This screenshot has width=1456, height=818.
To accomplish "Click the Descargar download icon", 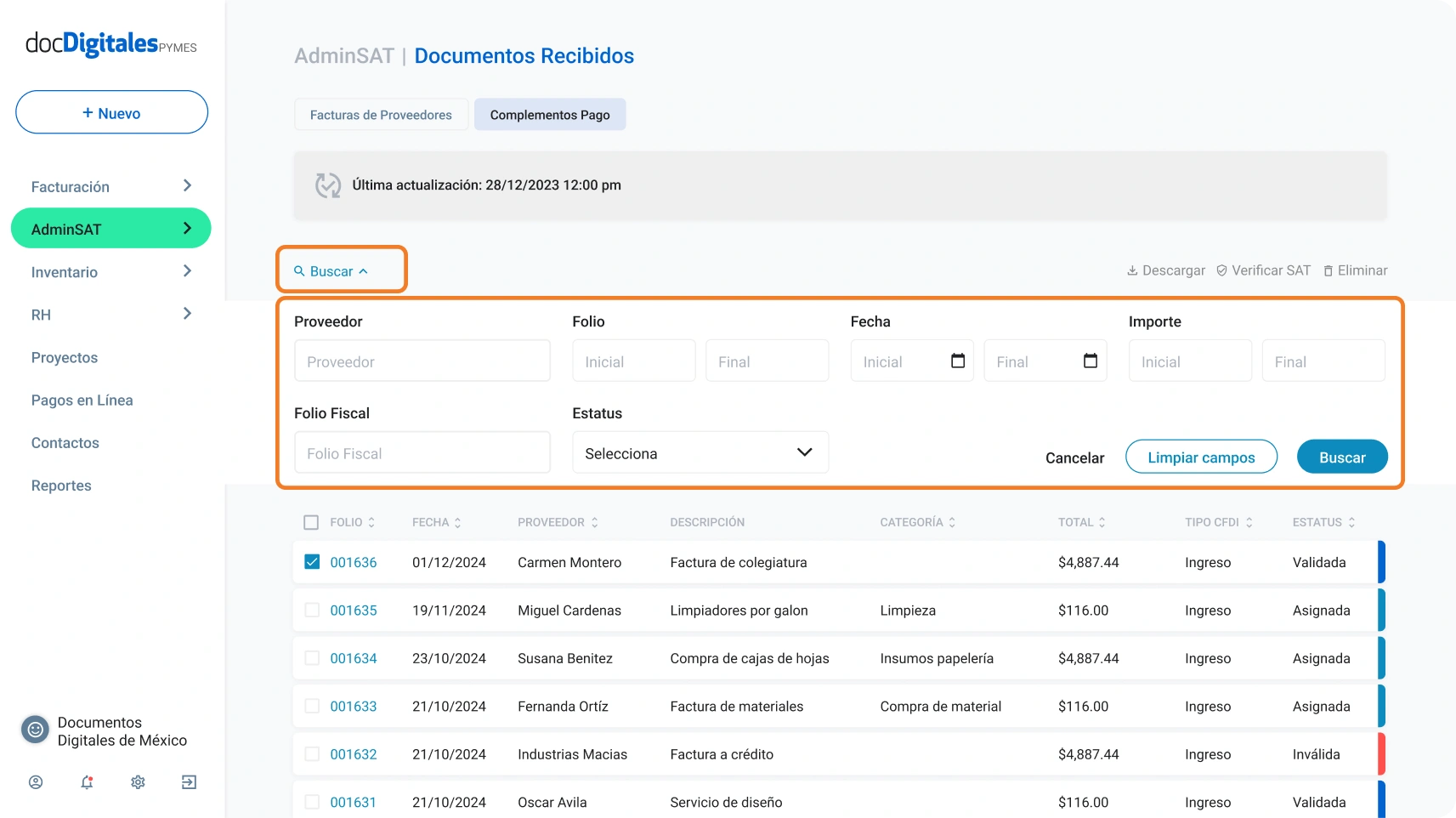I will [1132, 270].
